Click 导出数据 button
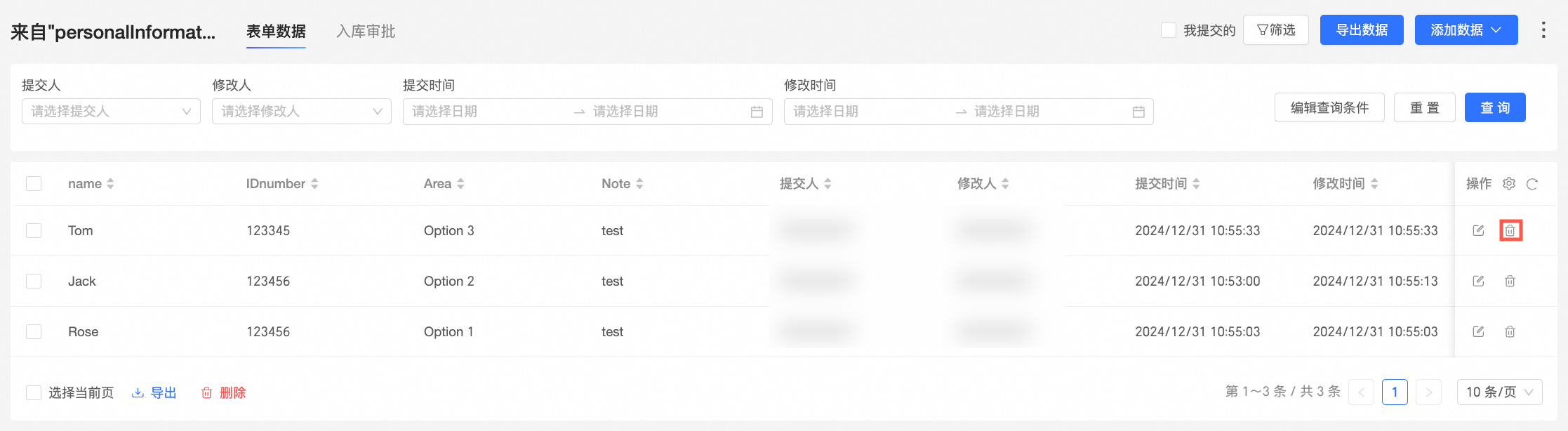This screenshot has width=1568, height=431. coord(1362,29)
